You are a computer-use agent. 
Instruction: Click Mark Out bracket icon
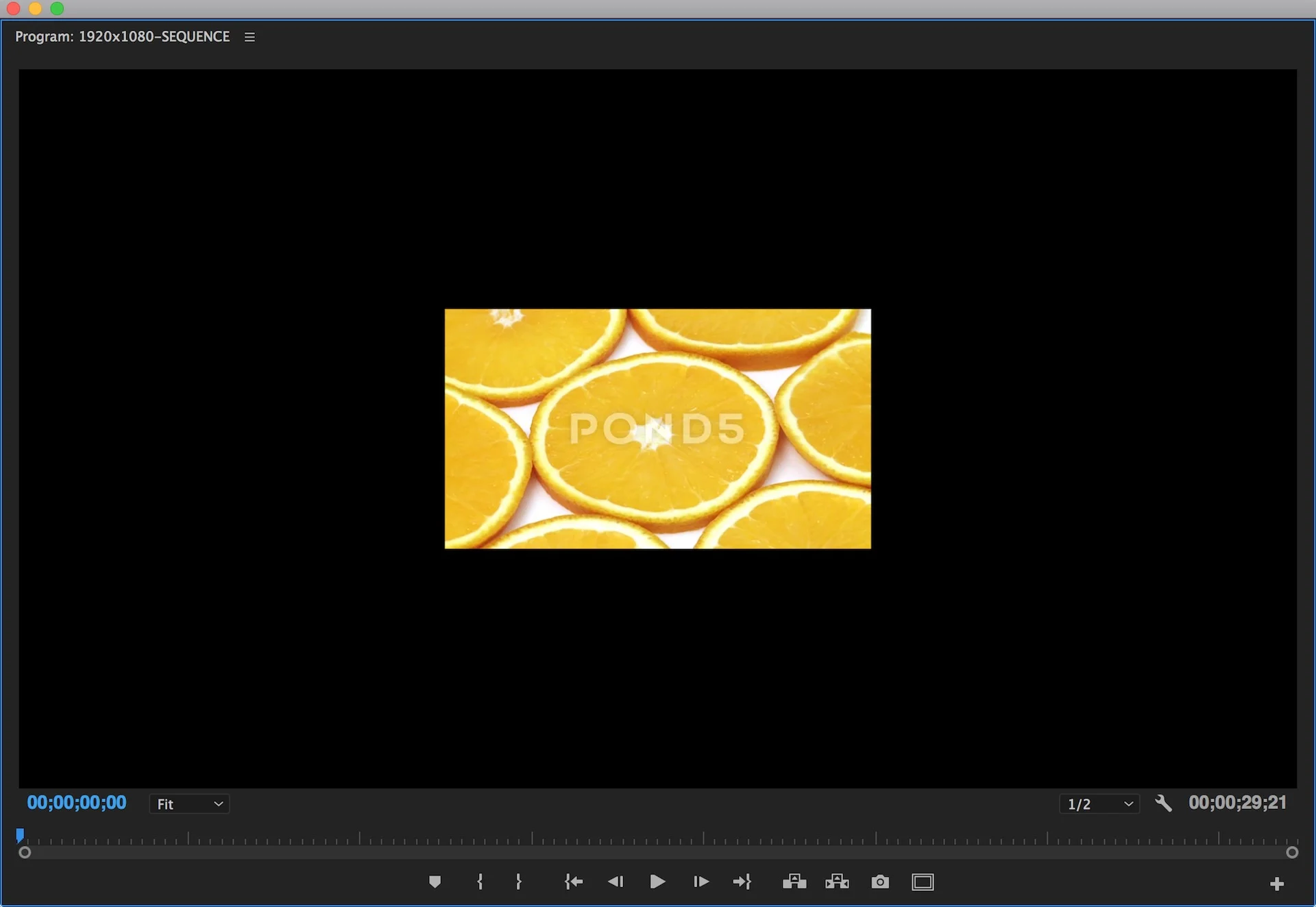(518, 882)
